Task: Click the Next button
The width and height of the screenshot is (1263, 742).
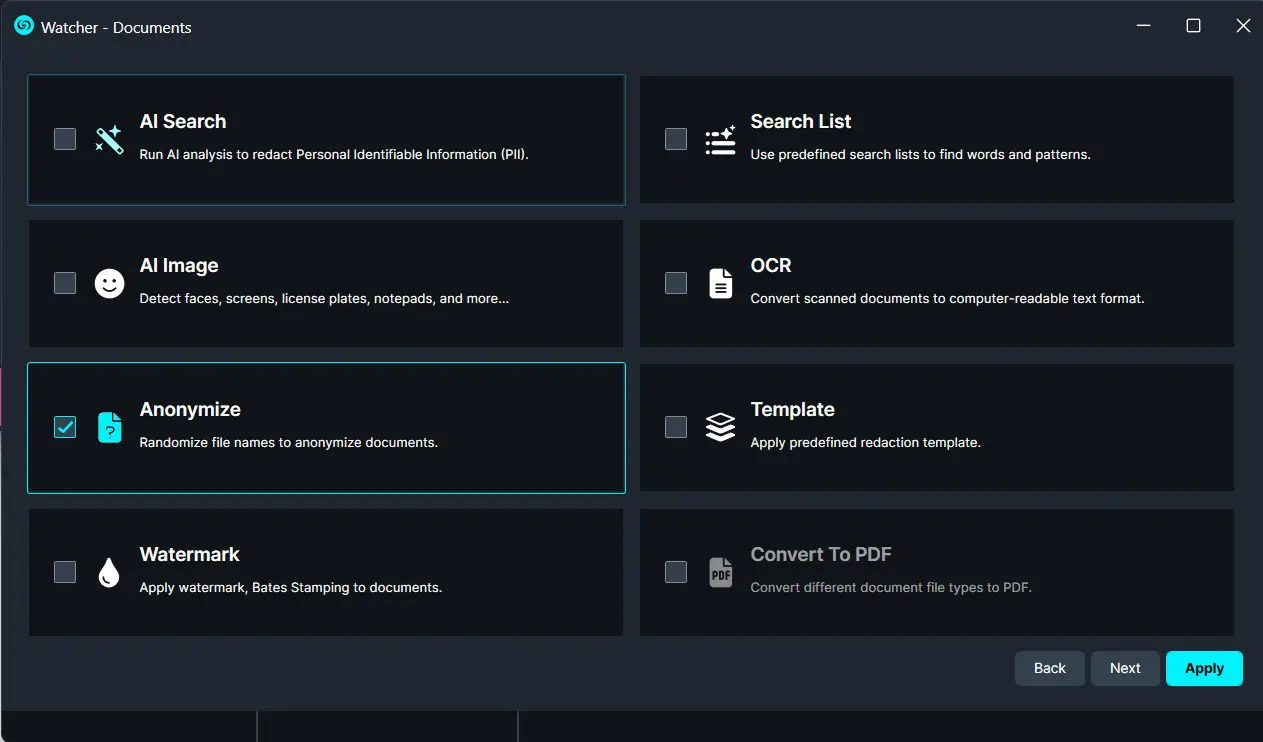Action: pos(1125,668)
